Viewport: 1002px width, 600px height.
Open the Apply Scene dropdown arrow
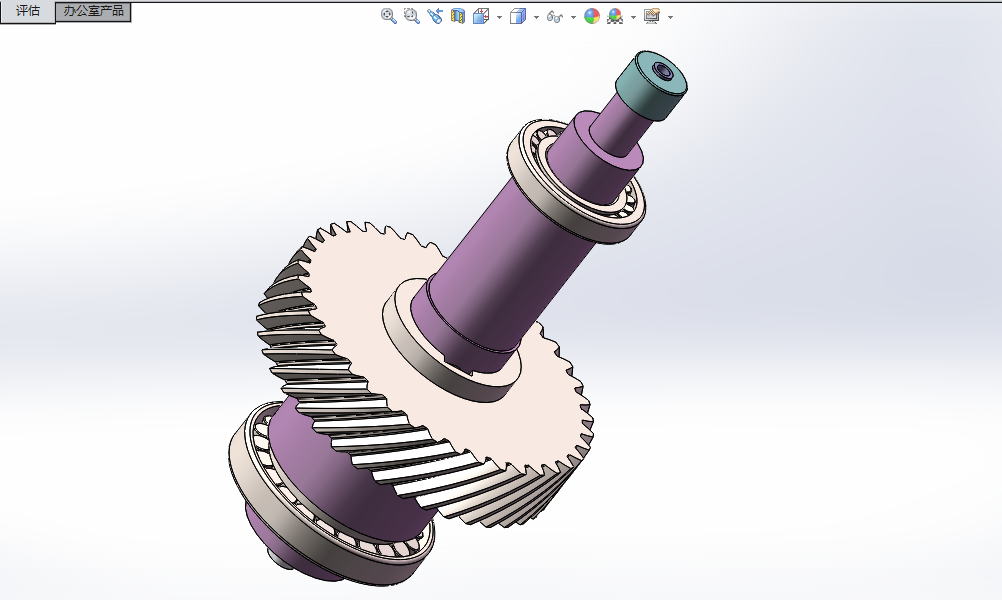[633, 17]
